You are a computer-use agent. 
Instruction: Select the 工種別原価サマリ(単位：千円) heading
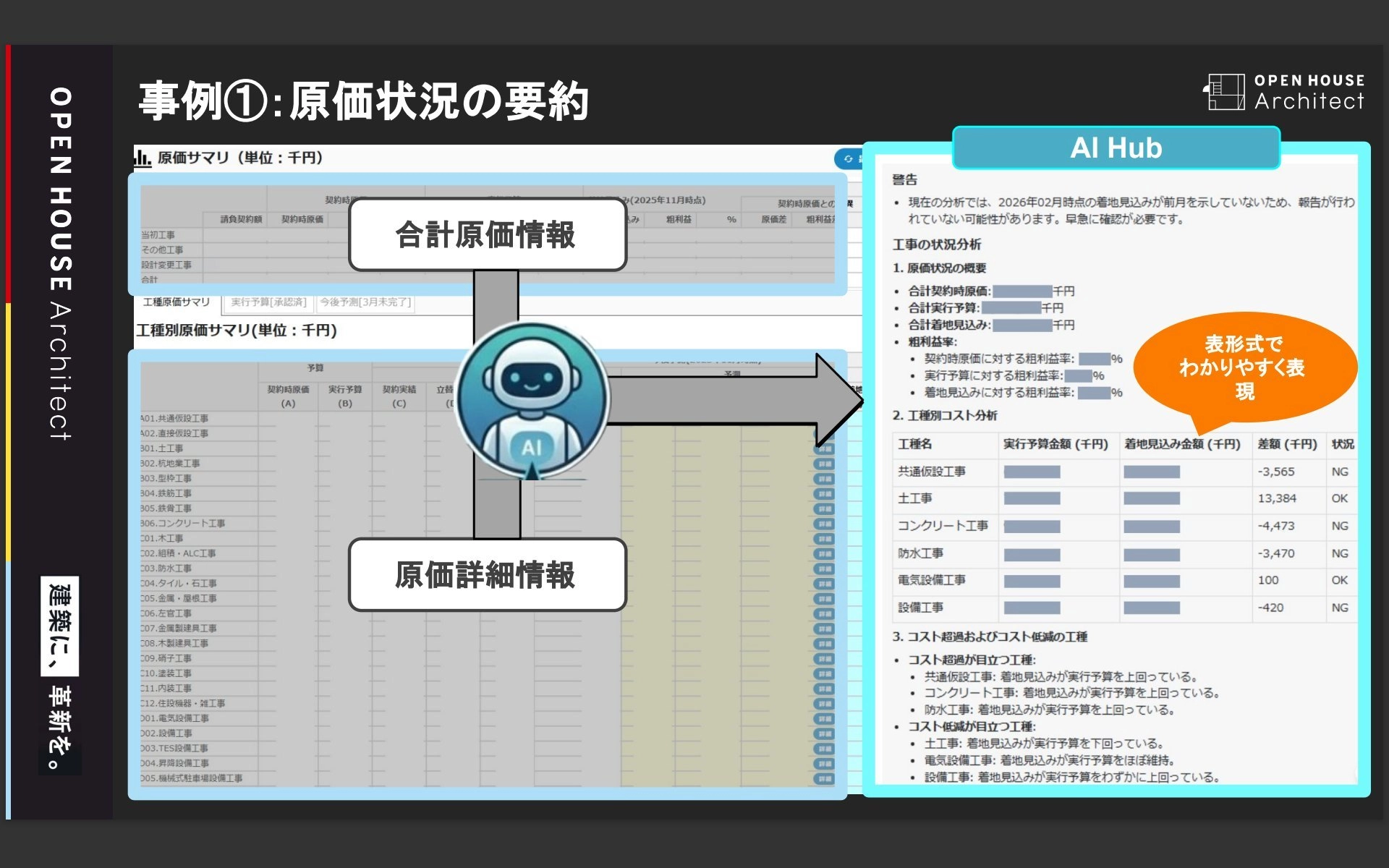point(237,331)
